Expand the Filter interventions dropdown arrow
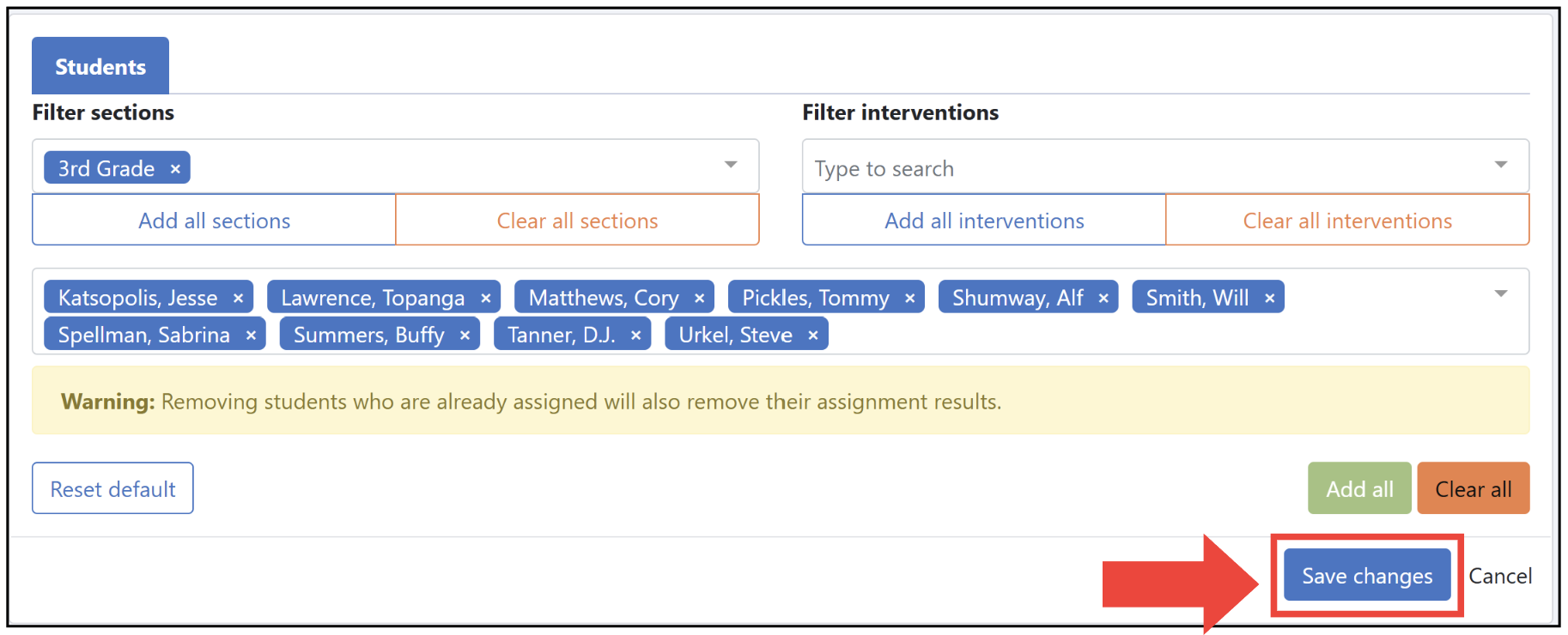The height and width of the screenshot is (635, 1568). [x=1501, y=165]
